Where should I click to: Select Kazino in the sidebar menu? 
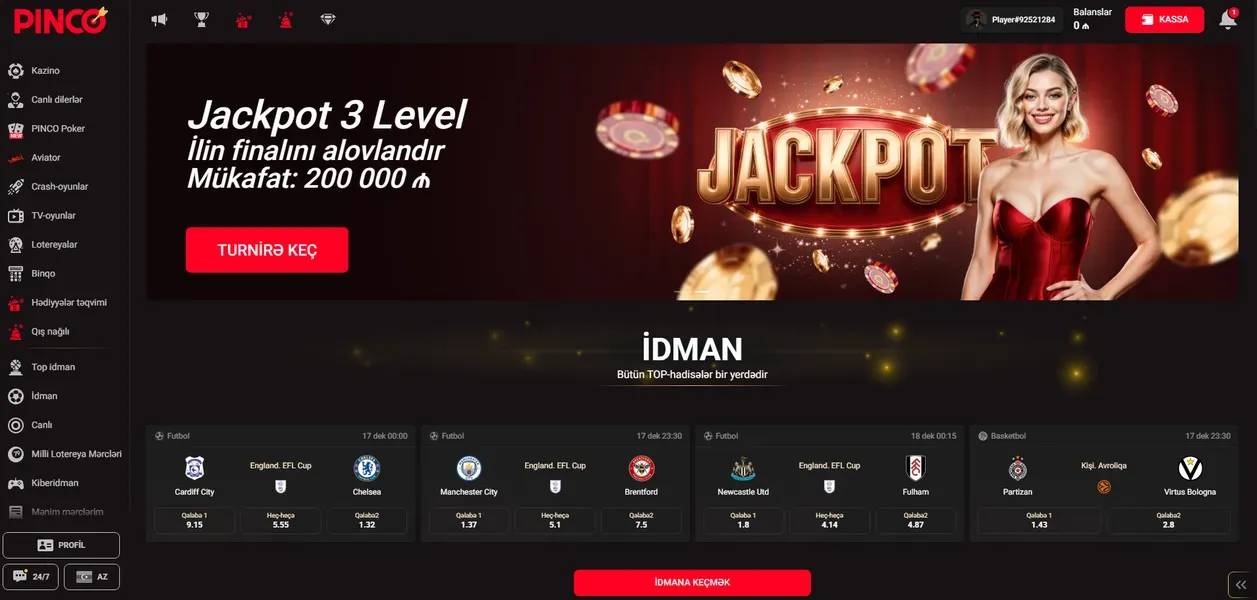45,71
